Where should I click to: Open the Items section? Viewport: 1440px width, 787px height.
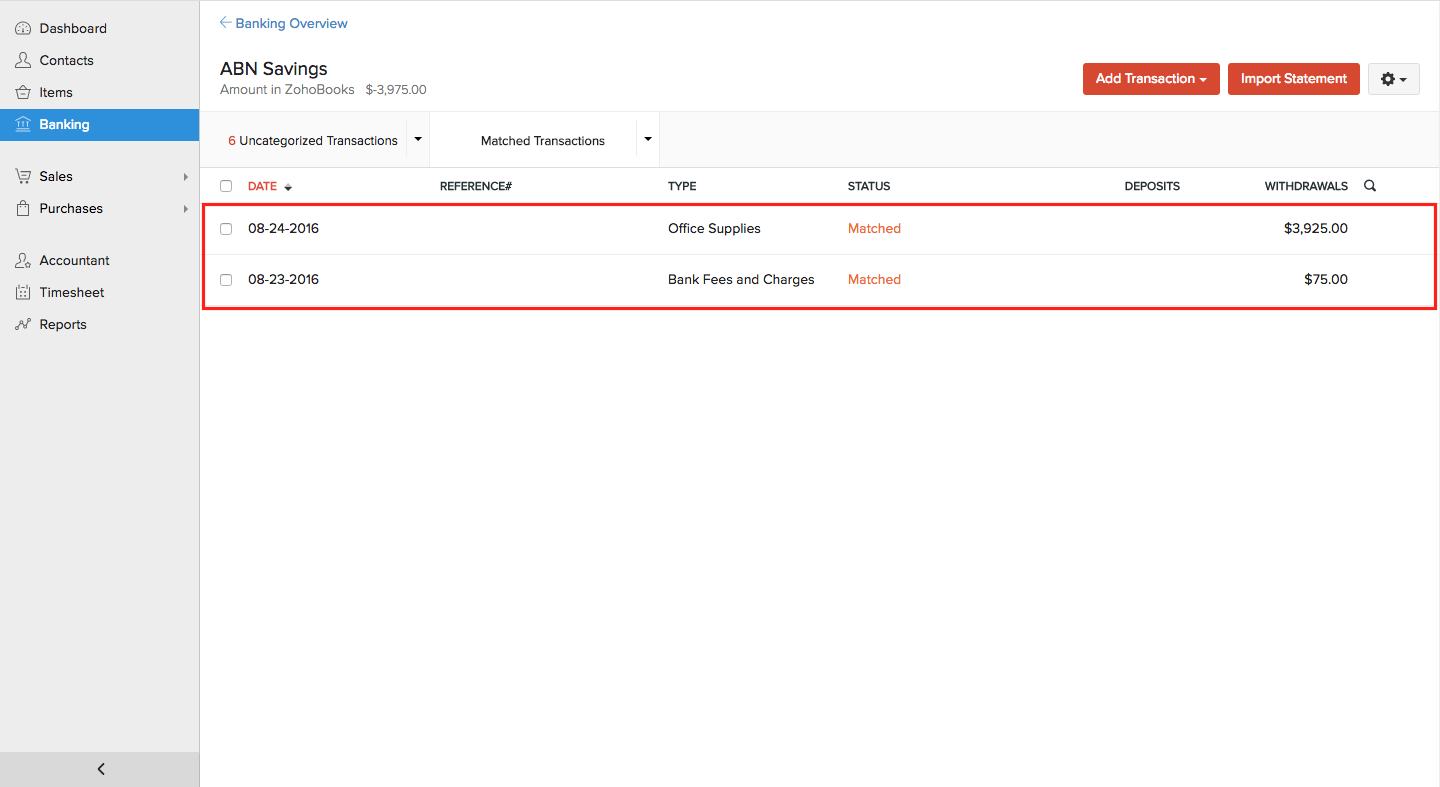coord(22,92)
